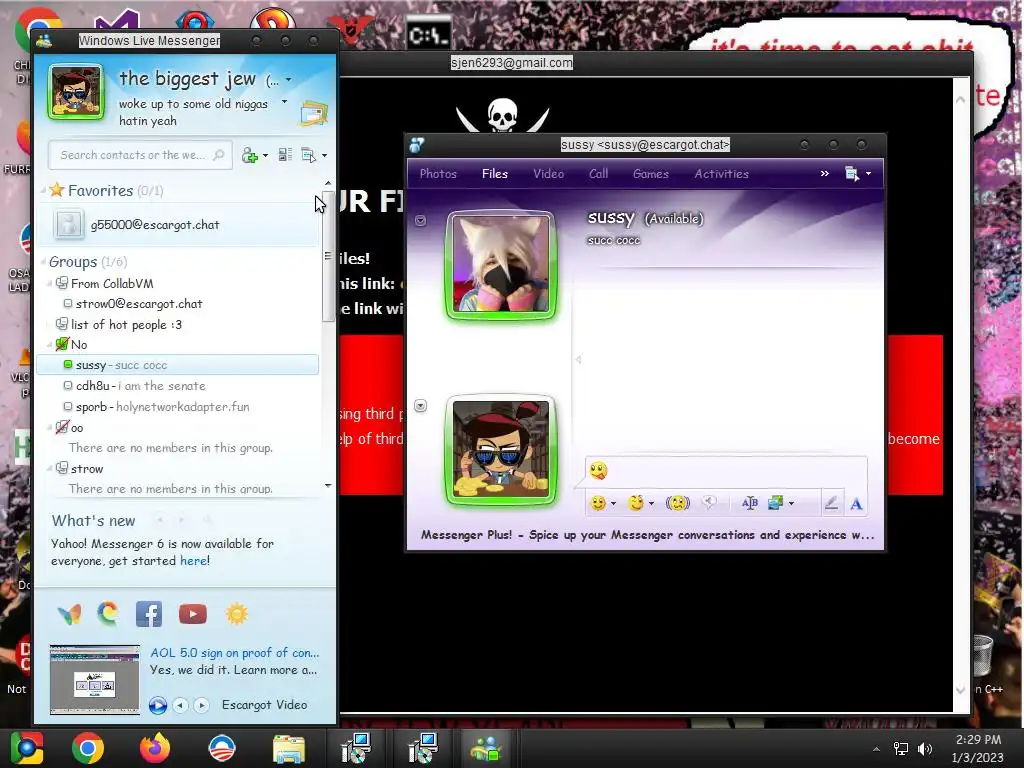Open the Activities tab in chat
Screen dimensions: 1024x768
click(x=722, y=174)
